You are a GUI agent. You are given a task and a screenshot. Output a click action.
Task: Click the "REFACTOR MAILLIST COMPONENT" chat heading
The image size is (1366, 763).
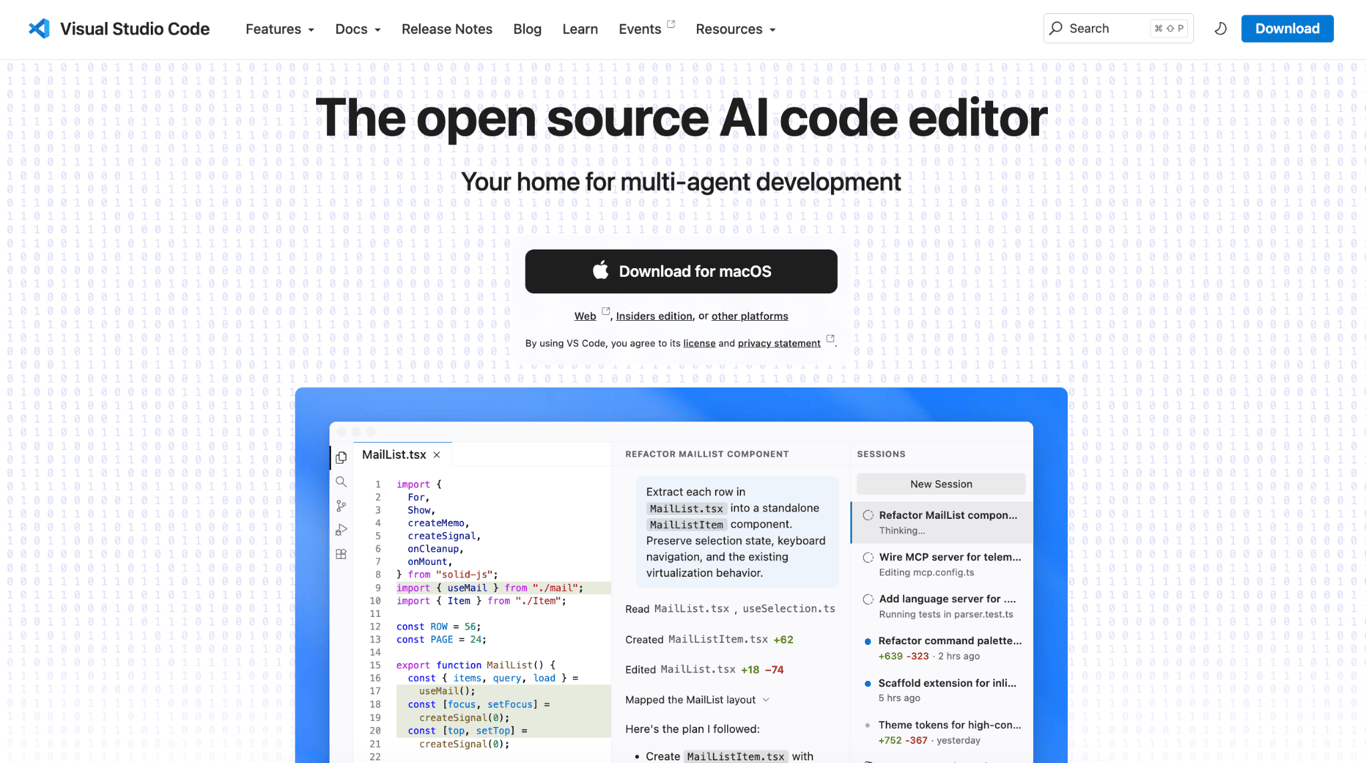point(707,454)
